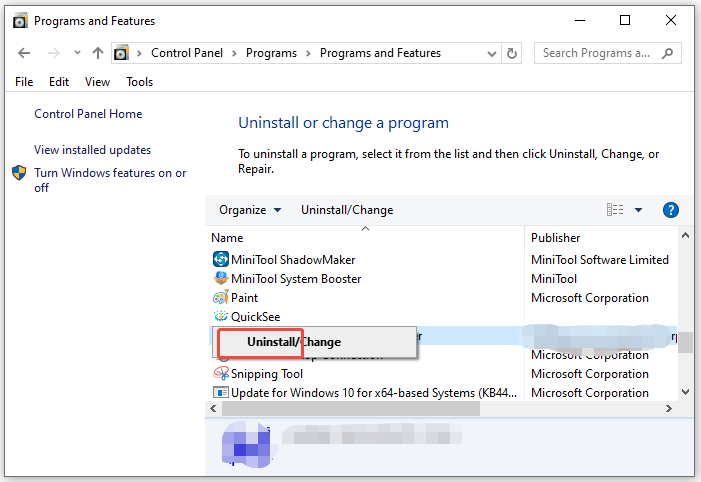
Task: Open Help with the blue question icon
Action: [x=671, y=210]
